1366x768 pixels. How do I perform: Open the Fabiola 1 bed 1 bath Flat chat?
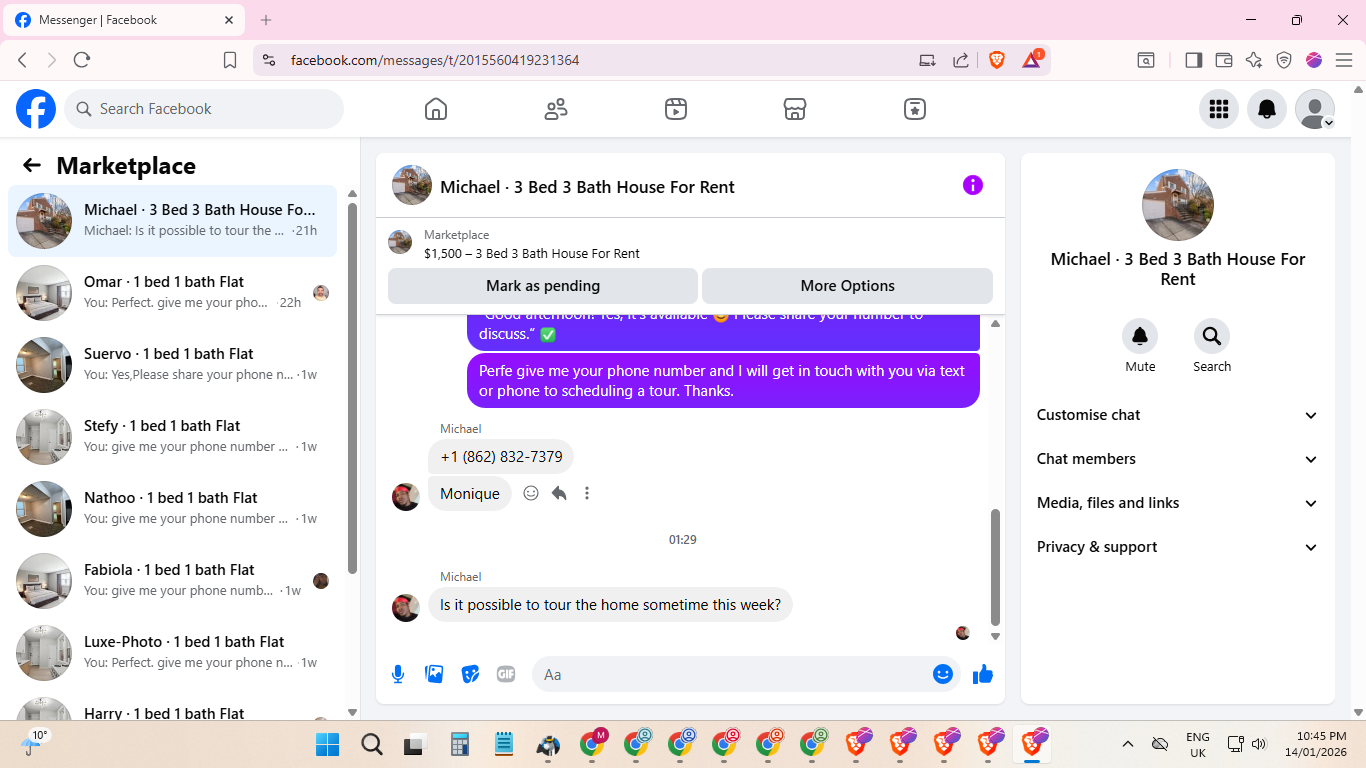tap(172, 581)
